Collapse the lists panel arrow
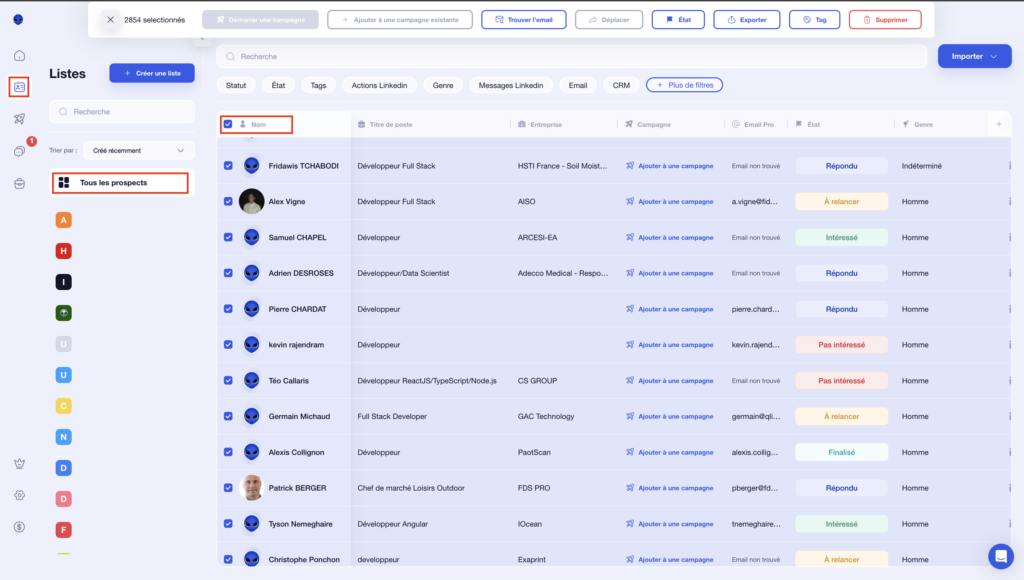 [202, 39]
